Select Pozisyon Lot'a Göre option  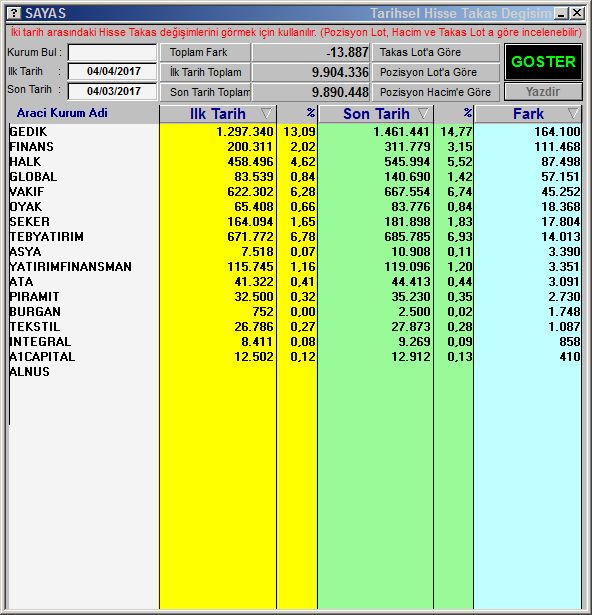pyautogui.click(x=435, y=72)
